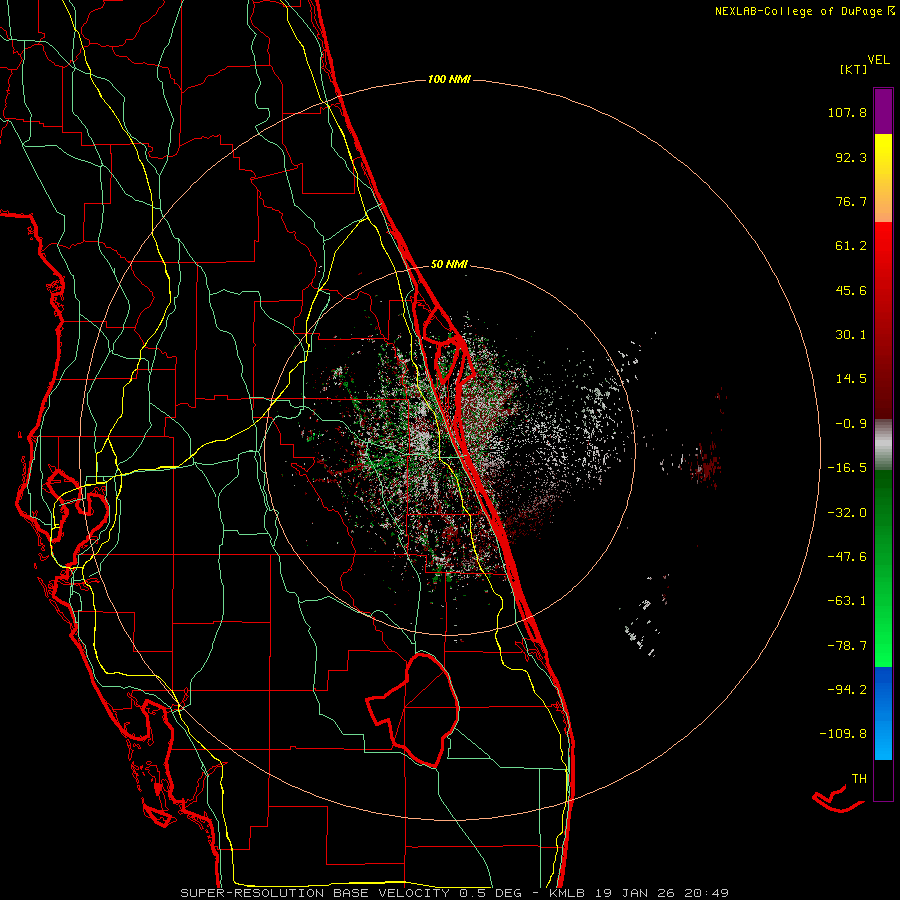The image size is (900, 900).
Task: Click the Super-Resolution Base Velocity caption text
Action: pyautogui.click(x=455, y=893)
